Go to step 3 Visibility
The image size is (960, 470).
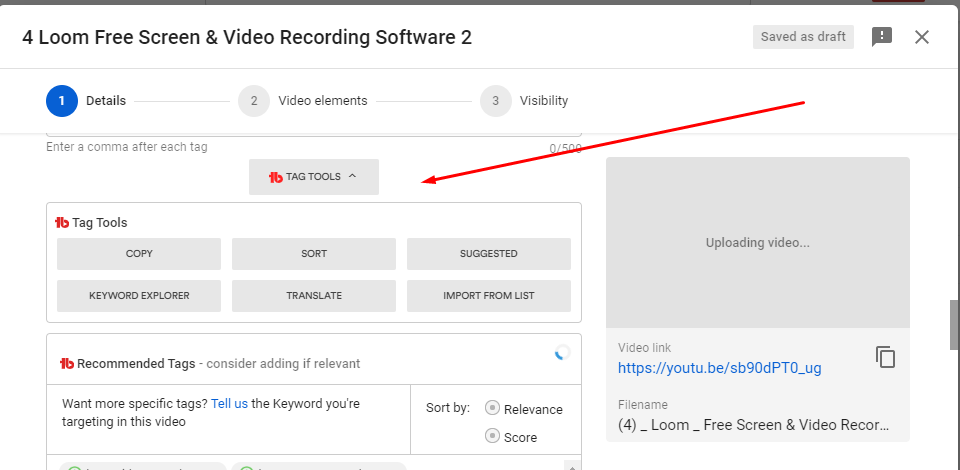click(x=524, y=101)
